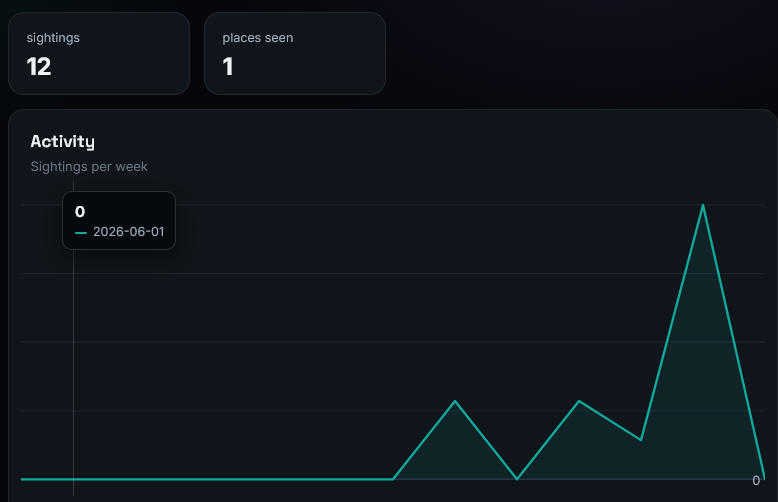Click the places seen card showing 1
The height and width of the screenshot is (502, 778).
(x=295, y=54)
